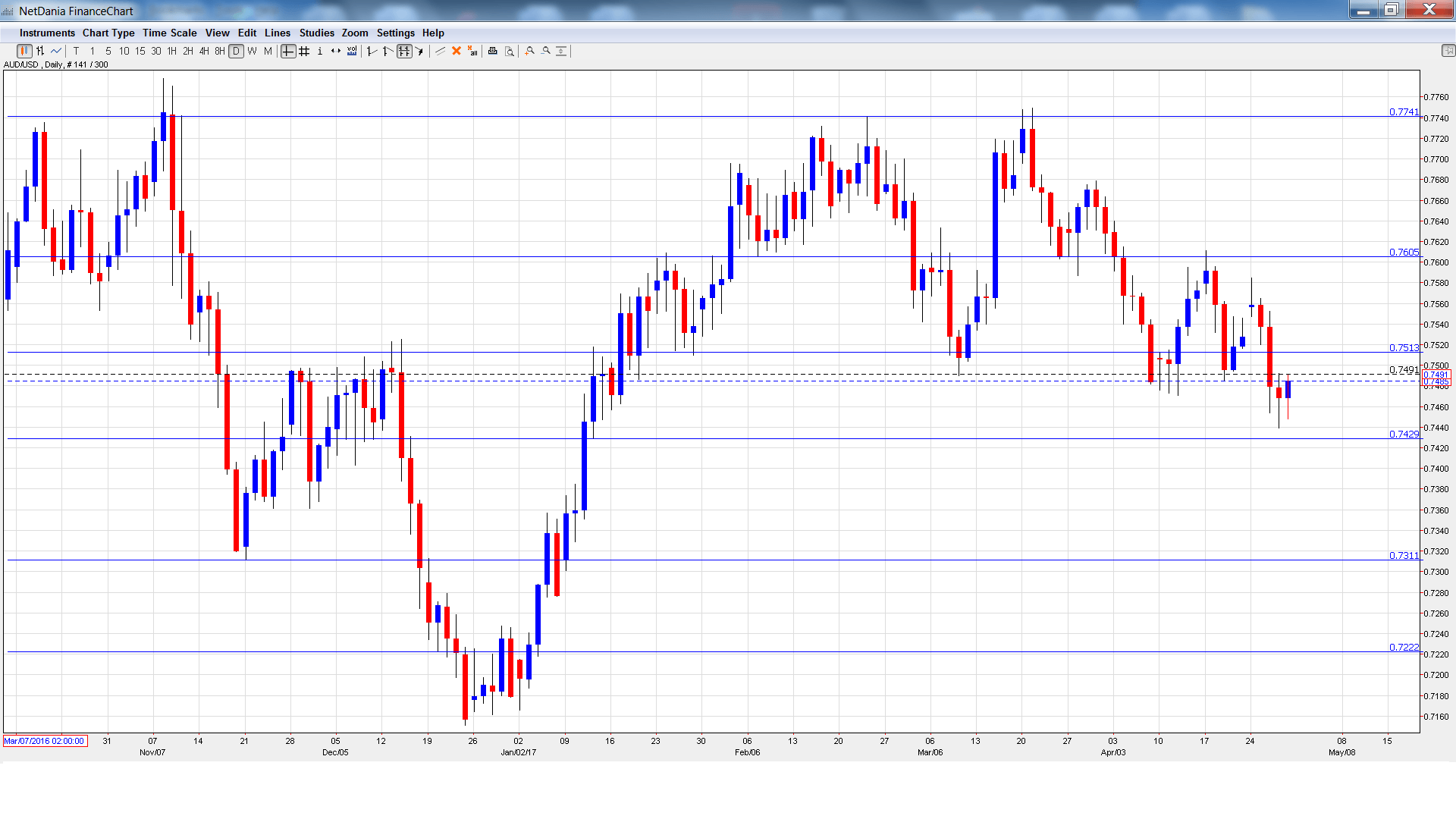The height and width of the screenshot is (819, 1456).
Task: Click the red X delete line icon
Action: pos(457,51)
